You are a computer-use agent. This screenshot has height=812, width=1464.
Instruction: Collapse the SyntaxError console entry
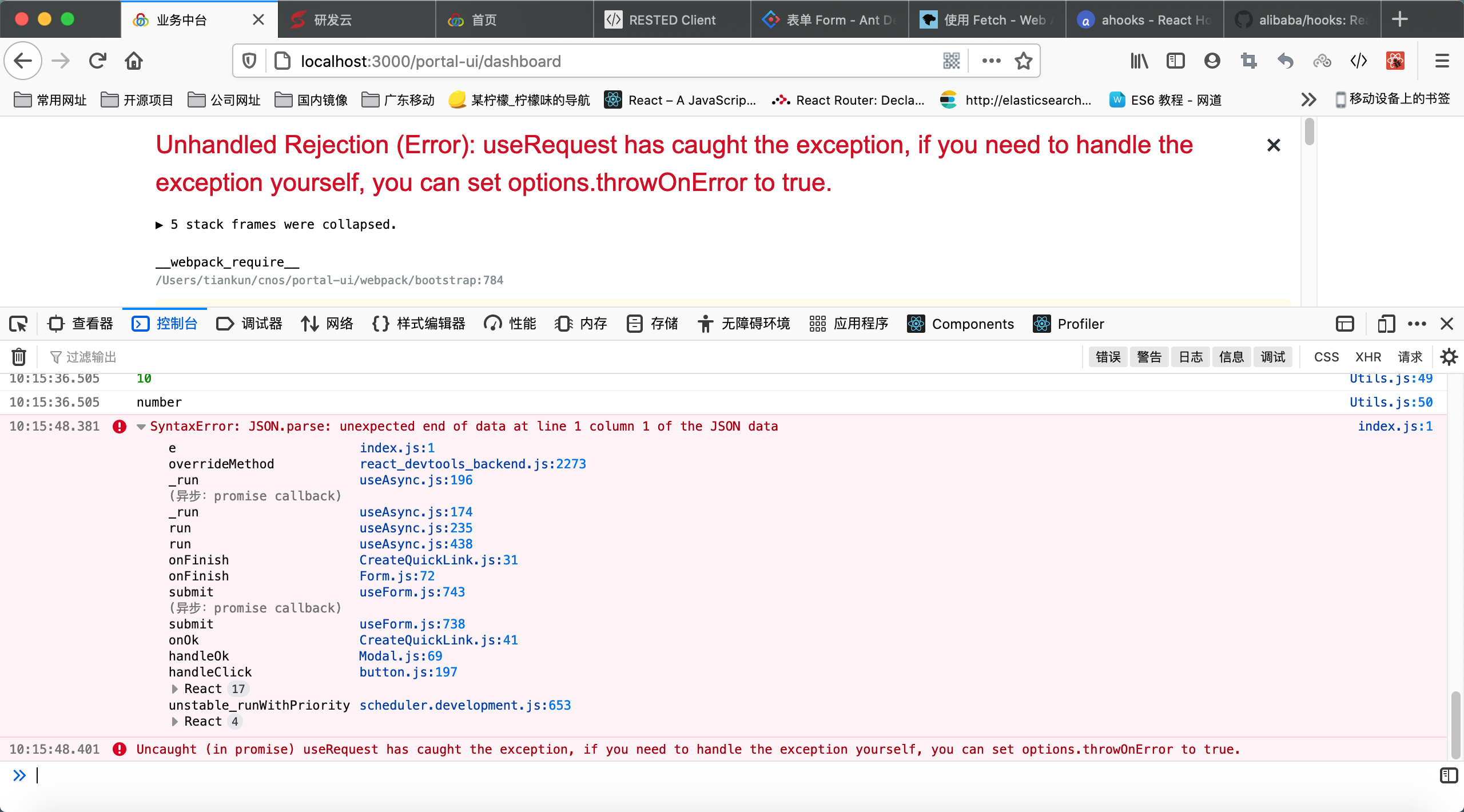pos(141,426)
